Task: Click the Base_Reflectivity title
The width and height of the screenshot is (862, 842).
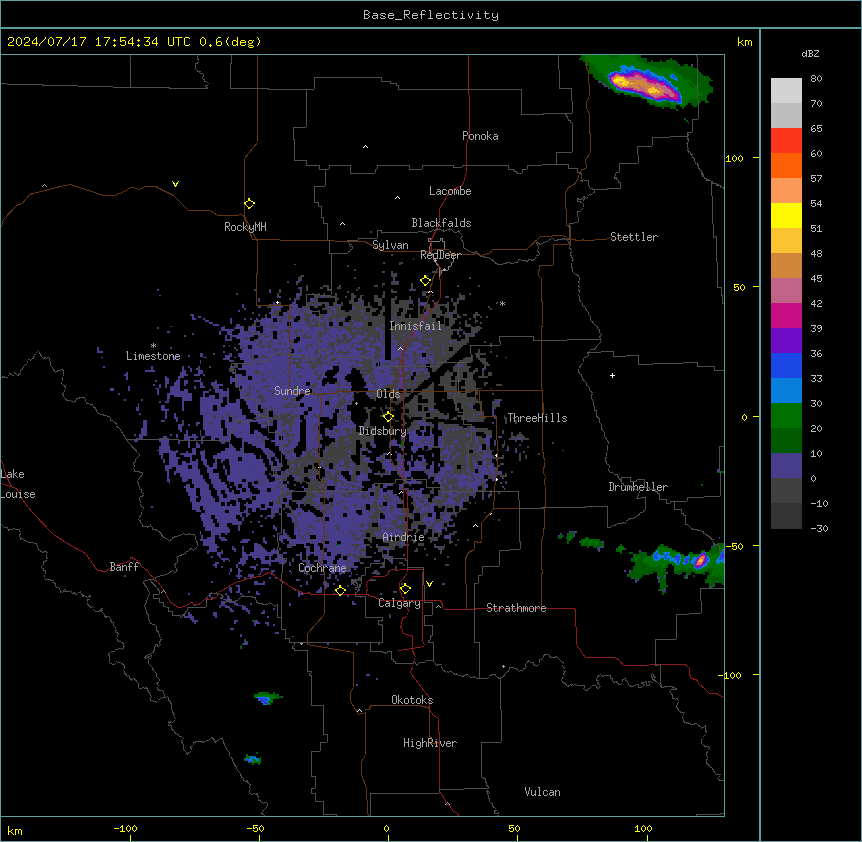Action: [x=431, y=15]
